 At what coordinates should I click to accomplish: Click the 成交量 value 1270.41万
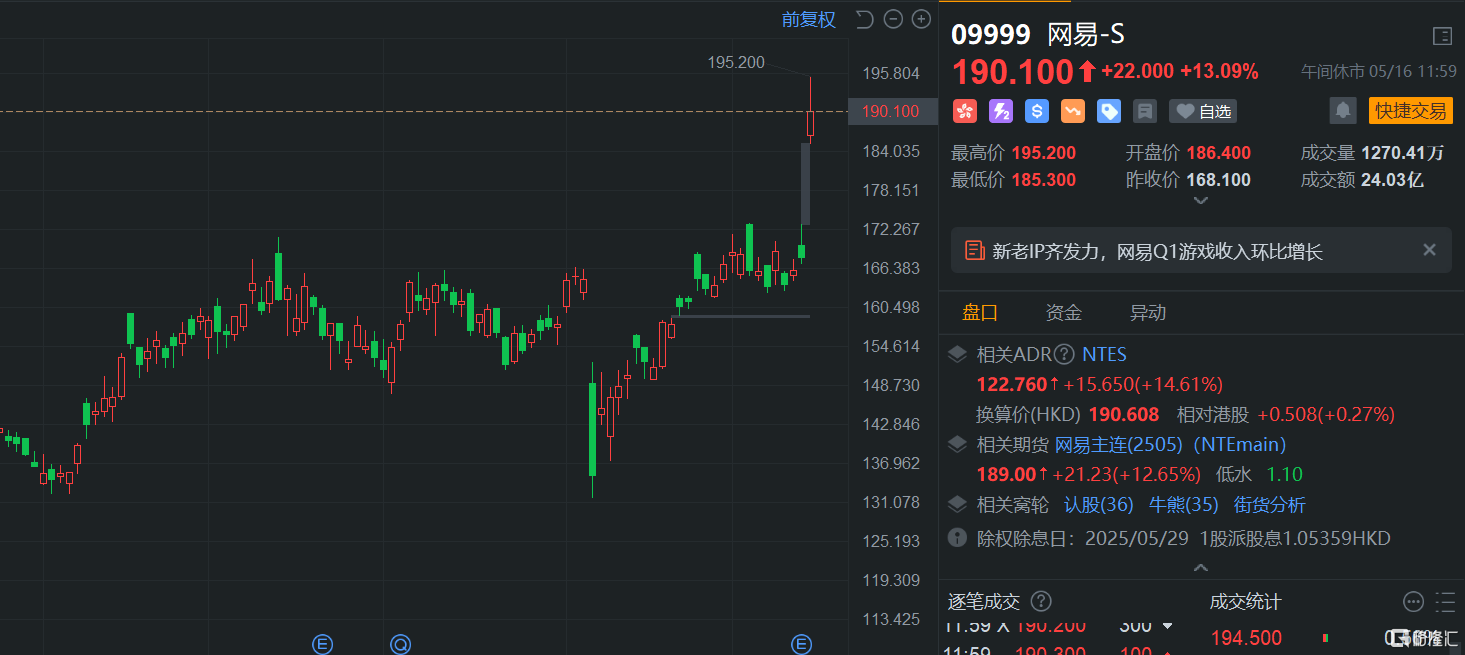click(1403, 153)
